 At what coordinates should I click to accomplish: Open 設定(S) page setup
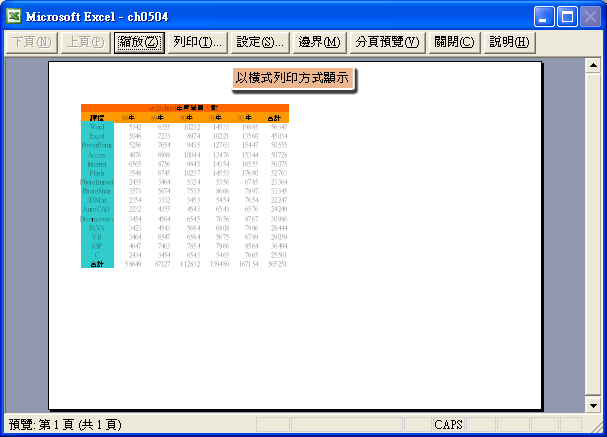pyautogui.click(x=261, y=42)
